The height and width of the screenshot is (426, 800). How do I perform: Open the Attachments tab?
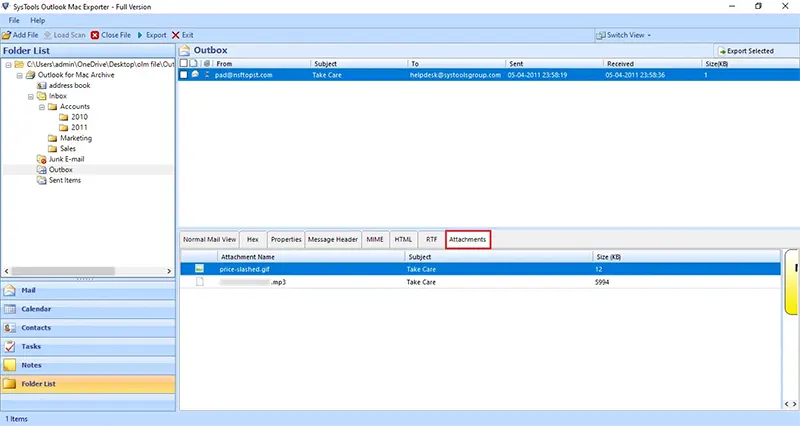pyautogui.click(x=468, y=239)
